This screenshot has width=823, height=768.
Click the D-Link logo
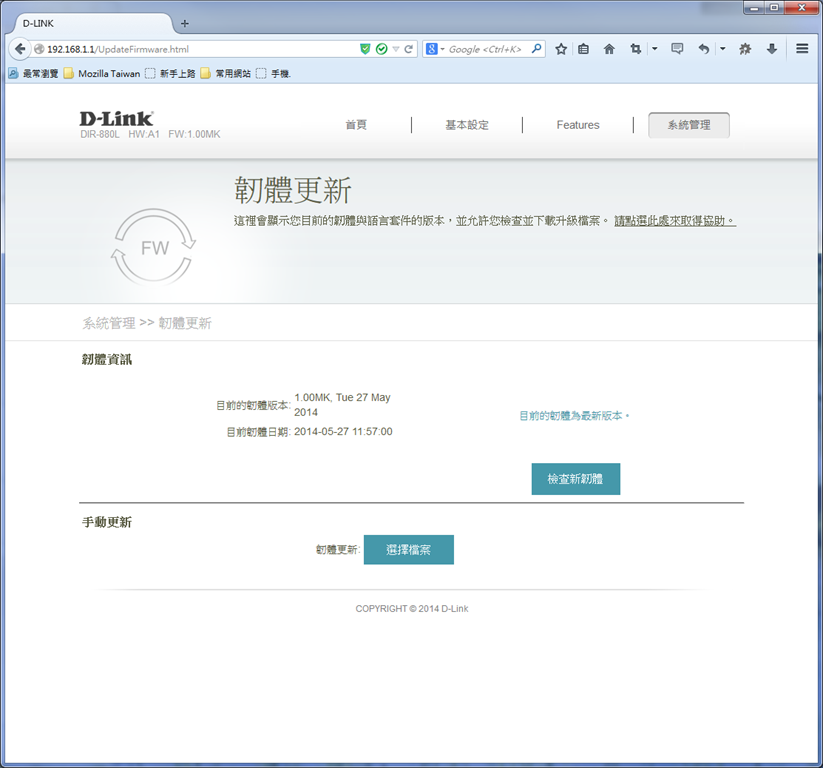(117, 119)
